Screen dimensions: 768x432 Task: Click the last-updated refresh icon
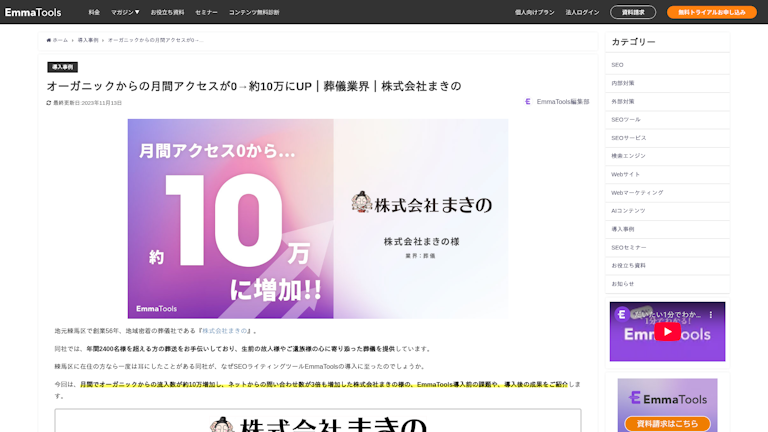tap(48, 103)
